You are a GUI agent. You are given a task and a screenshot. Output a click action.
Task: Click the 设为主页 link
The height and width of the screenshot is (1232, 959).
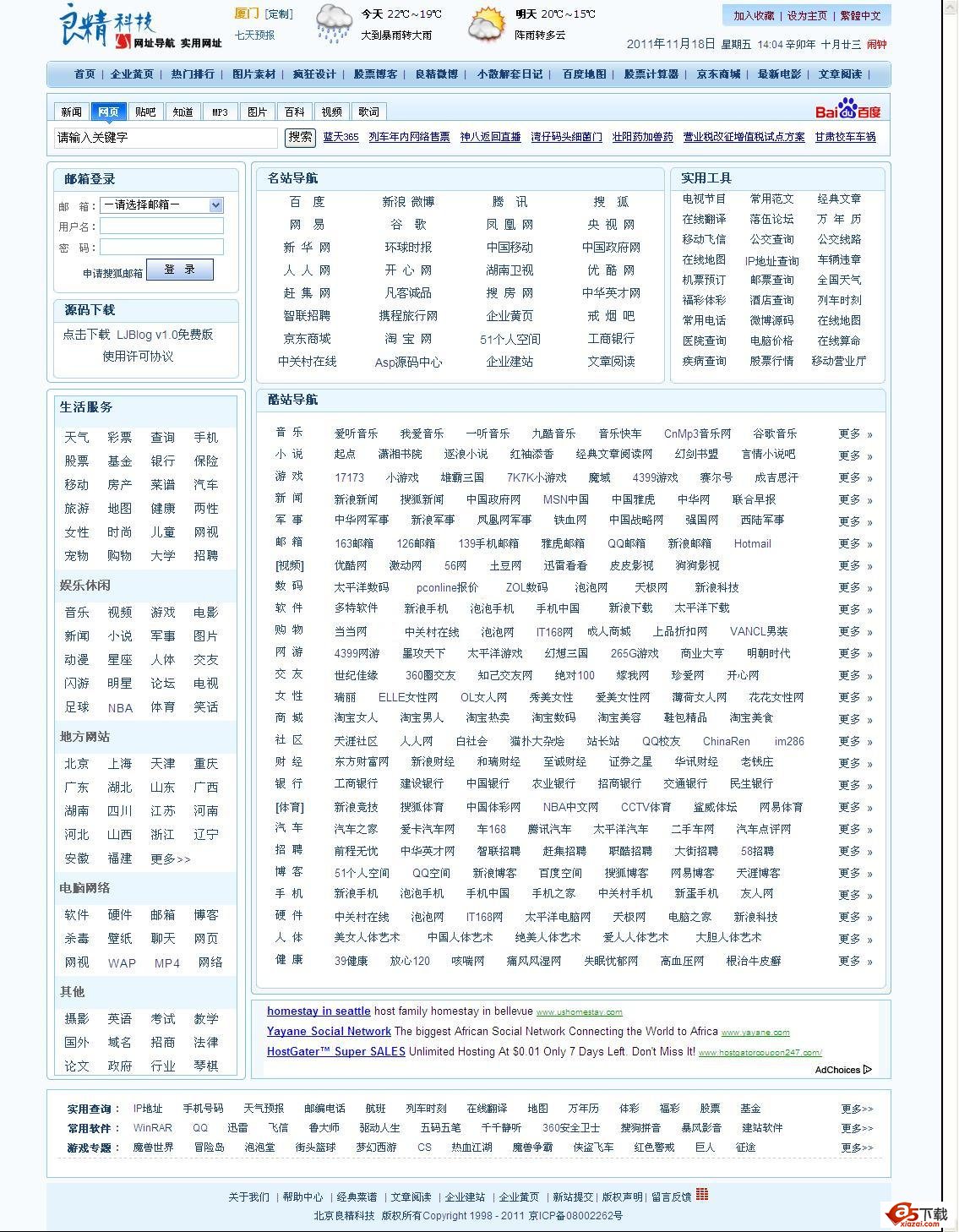(x=807, y=16)
